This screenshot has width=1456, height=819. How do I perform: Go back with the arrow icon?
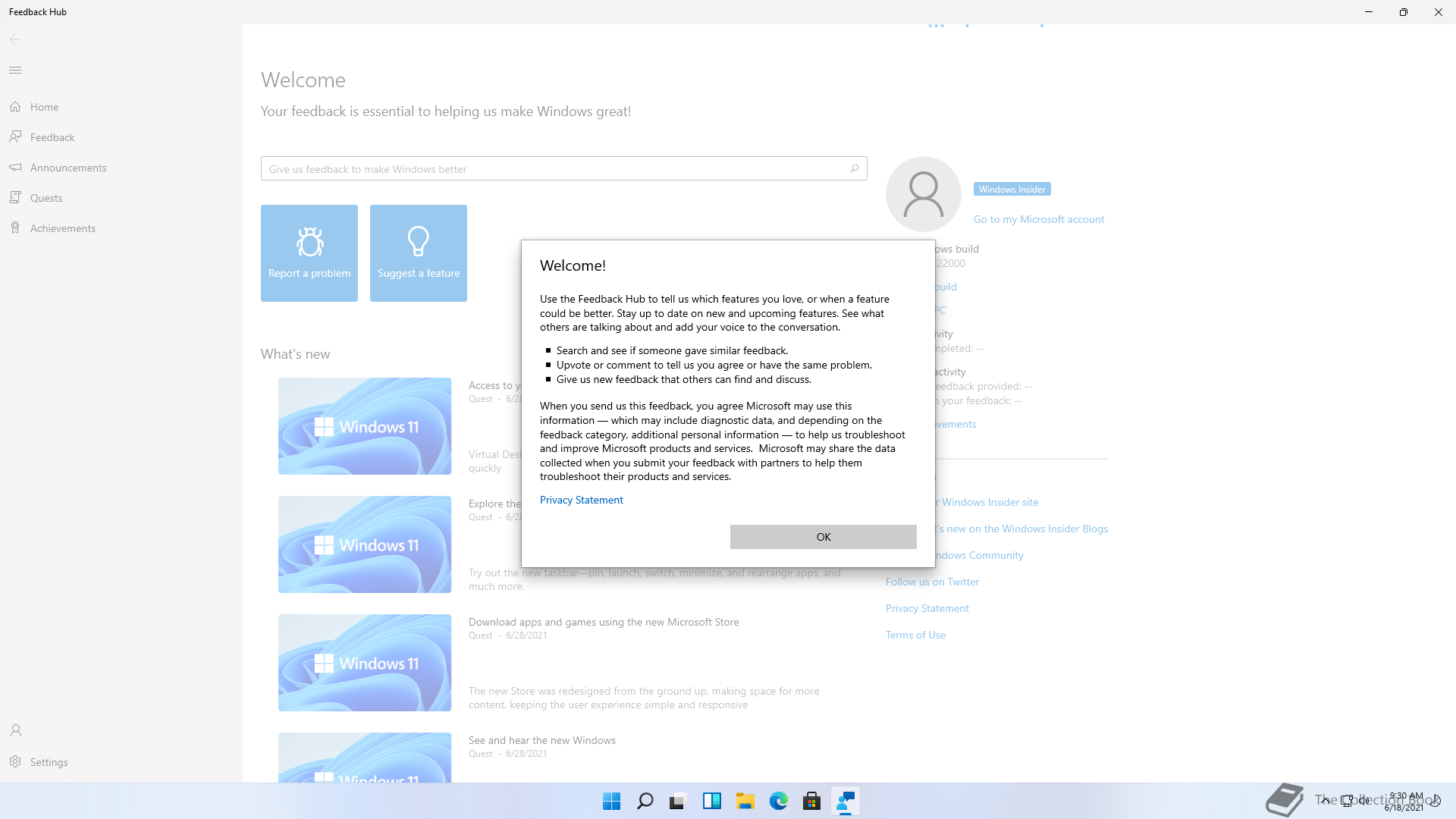point(15,39)
